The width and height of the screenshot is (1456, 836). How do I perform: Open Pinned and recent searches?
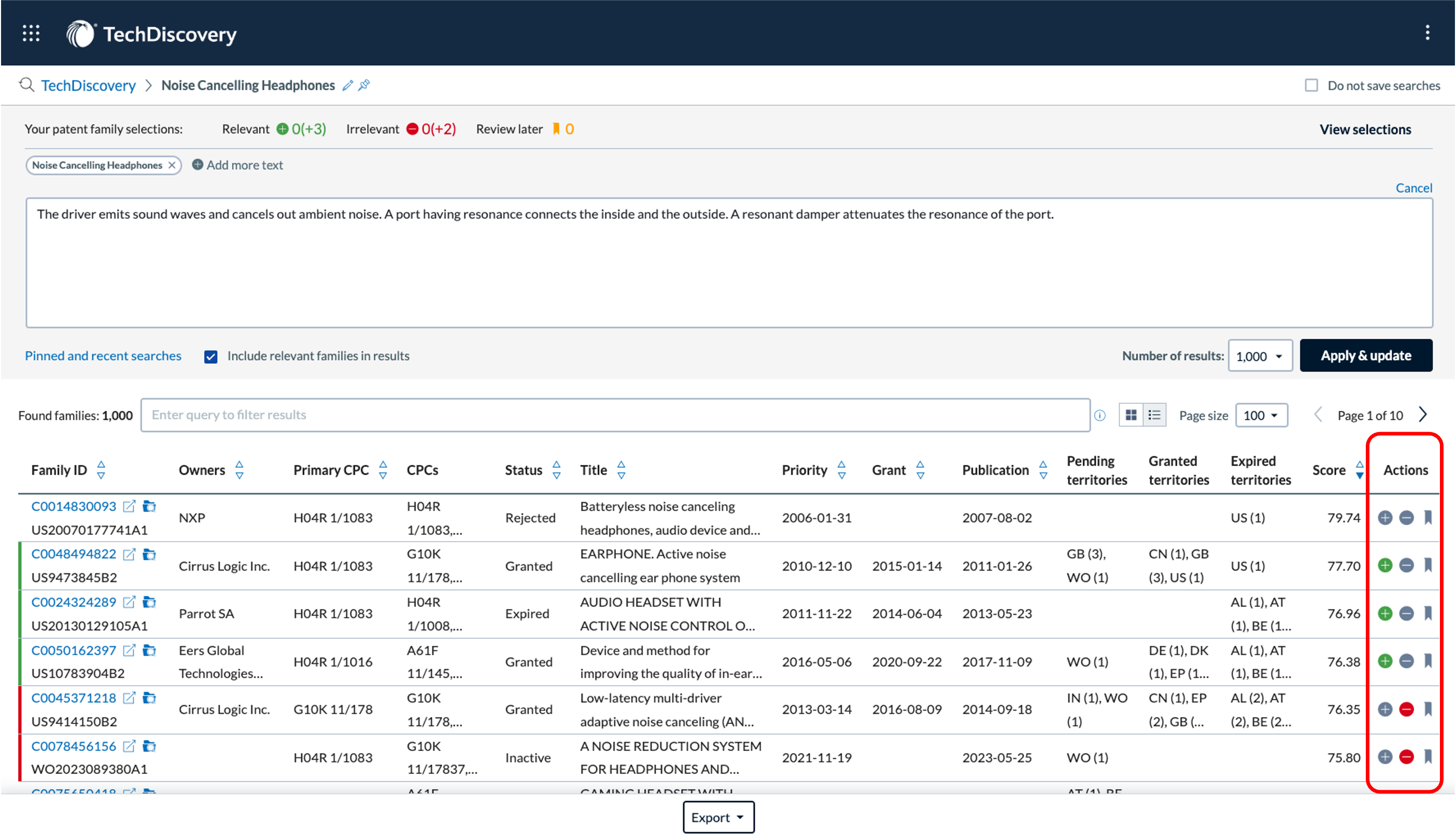point(103,356)
